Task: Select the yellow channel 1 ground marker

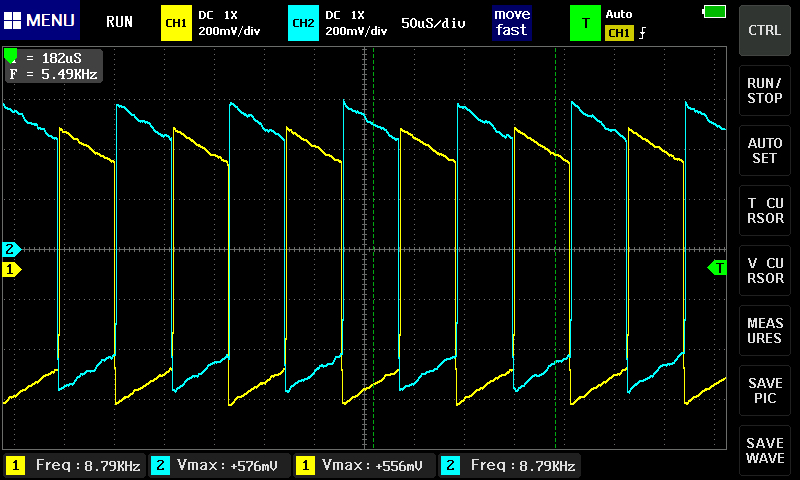Action: [11, 269]
